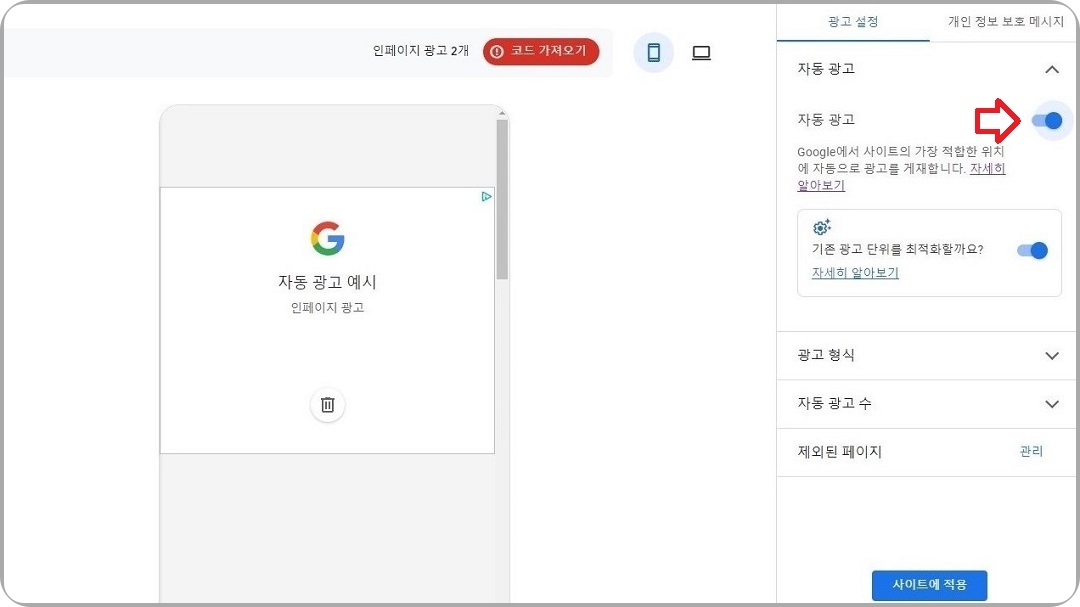1080x607 pixels.
Task: Turn off the 기존 광고 단위 최적화 switch
Action: [x=1032, y=250]
